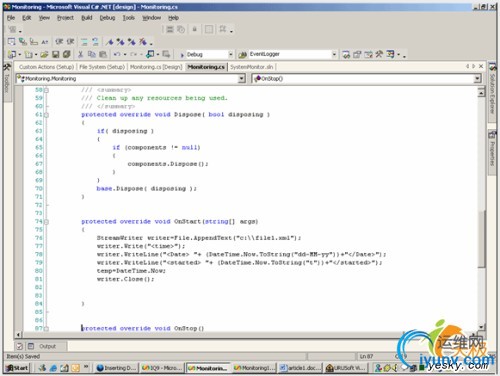This screenshot has width=500, height=376.
Task: Click the Start debugging play arrow
Action: tap(182, 55)
